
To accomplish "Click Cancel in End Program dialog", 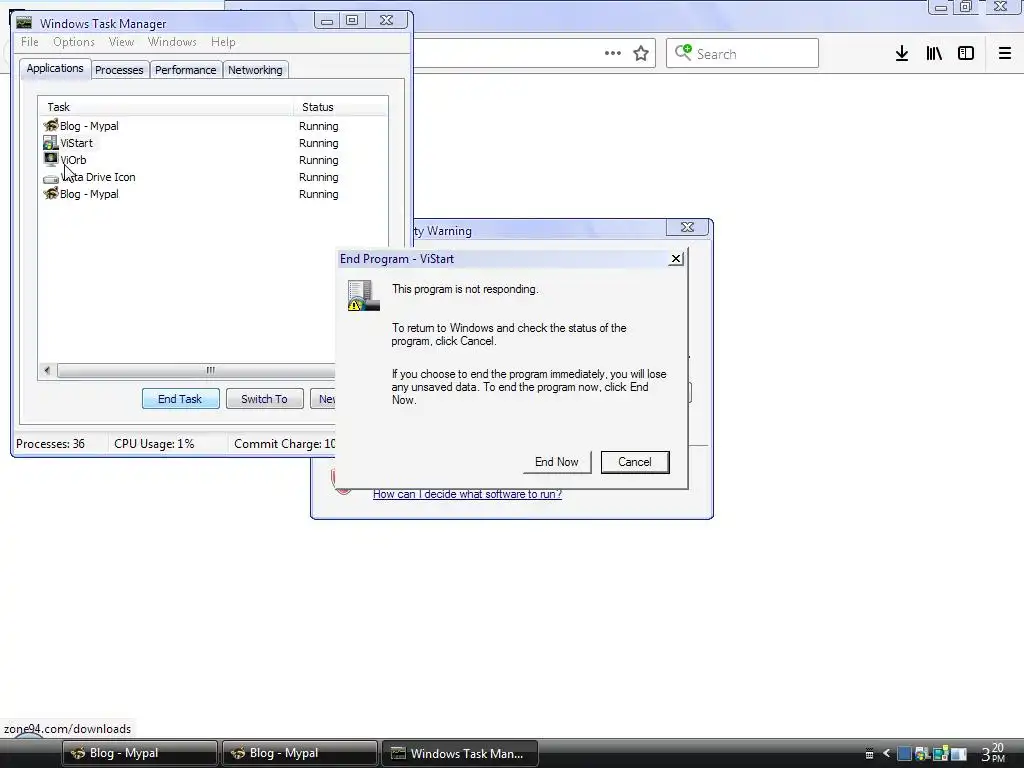I will (635, 462).
